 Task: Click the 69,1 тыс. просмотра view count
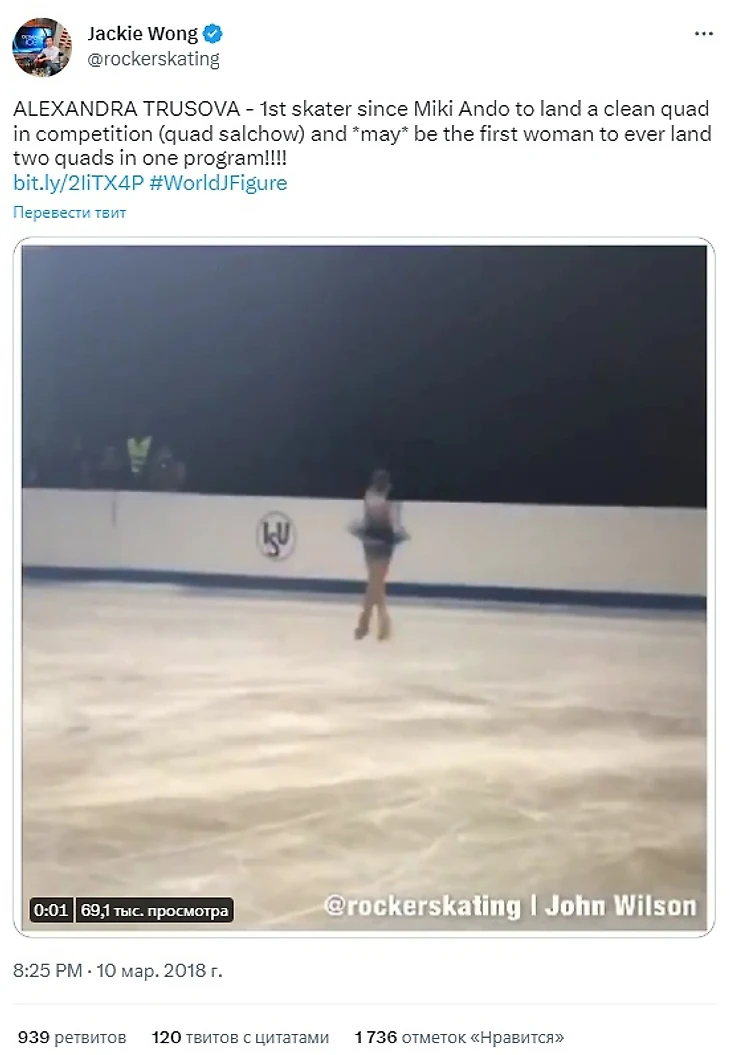[x=154, y=910]
